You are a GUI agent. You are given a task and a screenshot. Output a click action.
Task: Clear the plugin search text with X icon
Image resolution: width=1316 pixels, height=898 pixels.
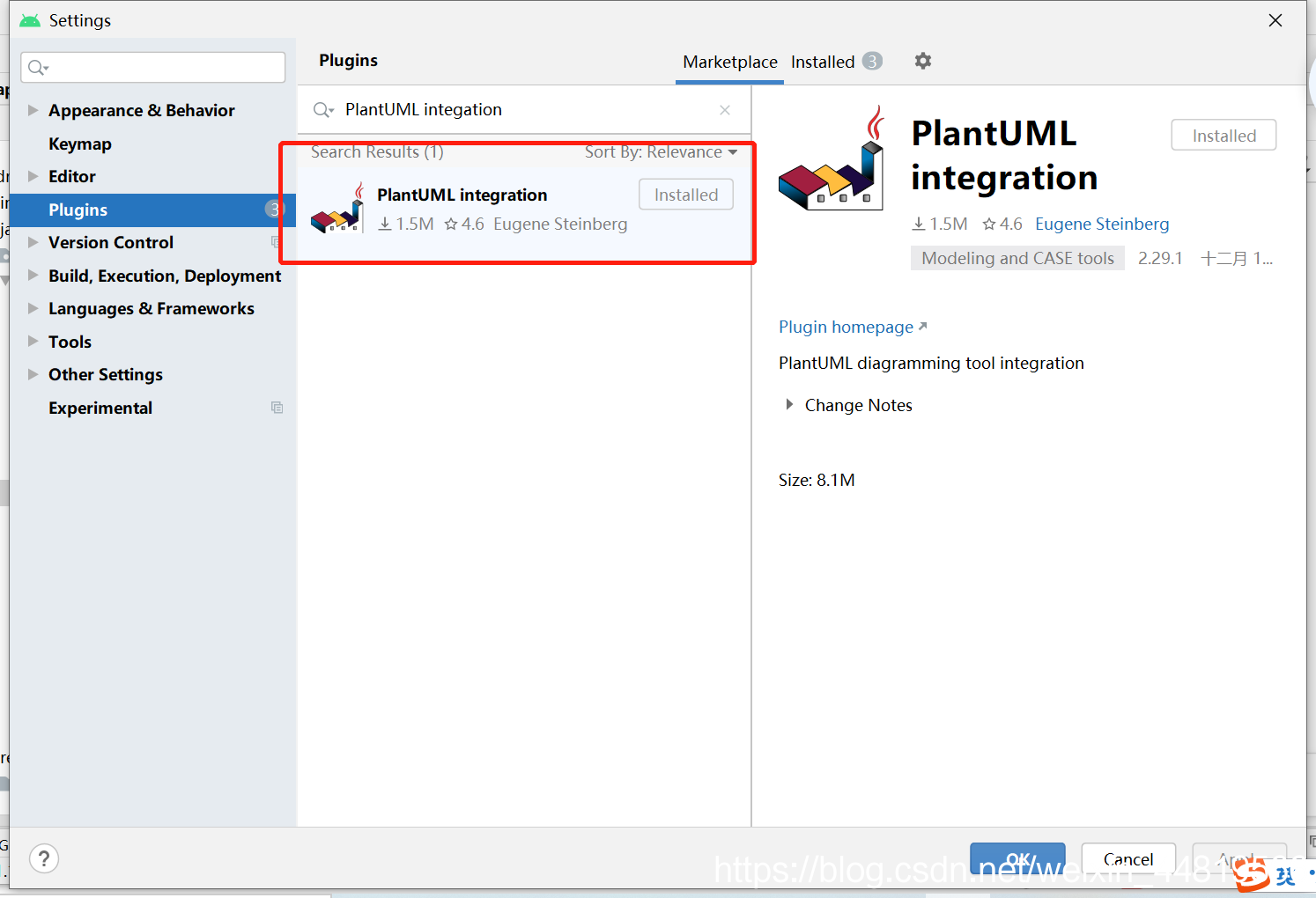[x=725, y=110]
